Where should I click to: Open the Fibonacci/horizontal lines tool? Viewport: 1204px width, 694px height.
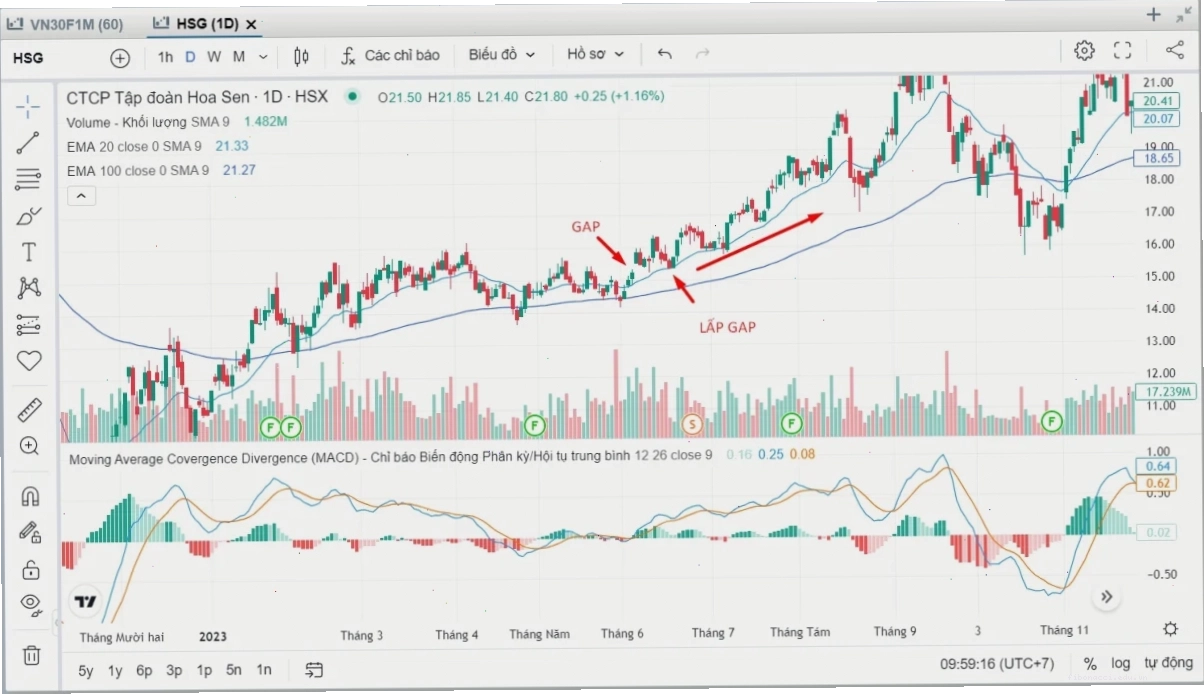click(29, 180)
